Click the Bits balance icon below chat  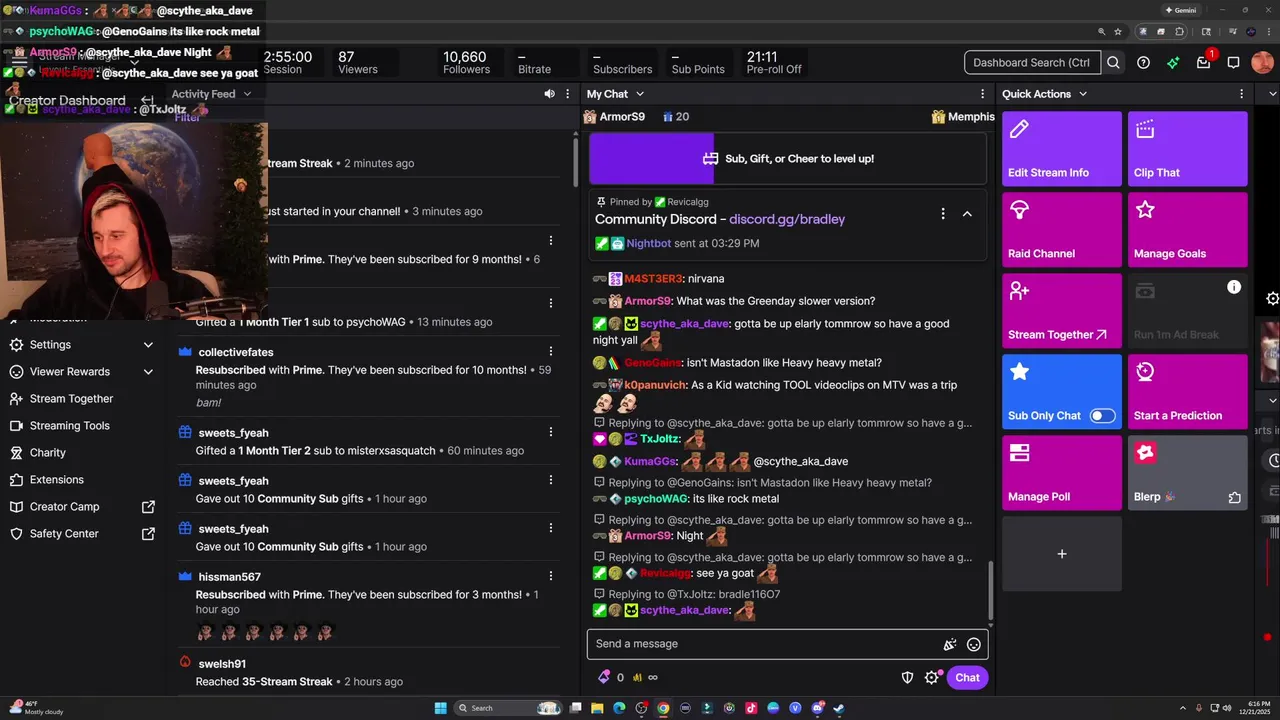604,677
